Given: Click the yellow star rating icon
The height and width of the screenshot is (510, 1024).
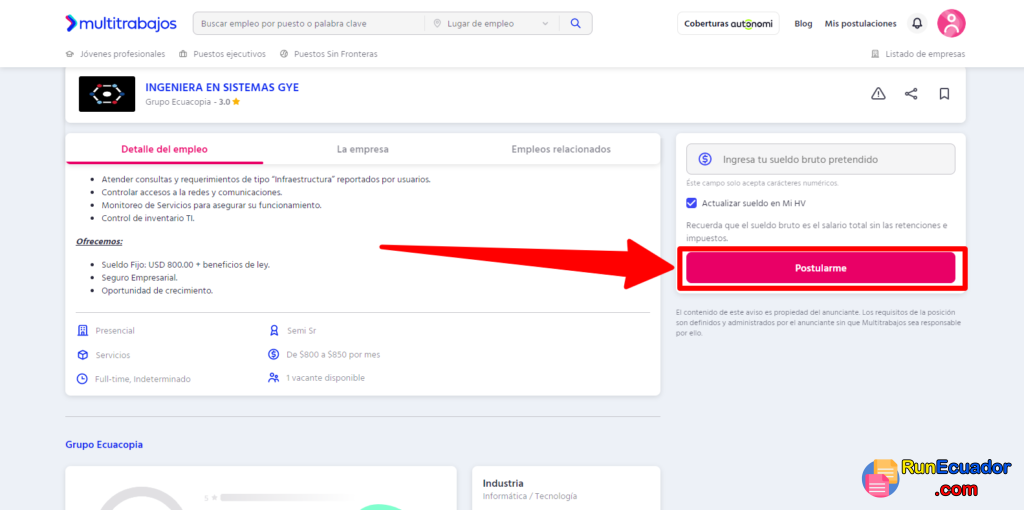Looking at the screenshot, I should click(x=236, y=102).
